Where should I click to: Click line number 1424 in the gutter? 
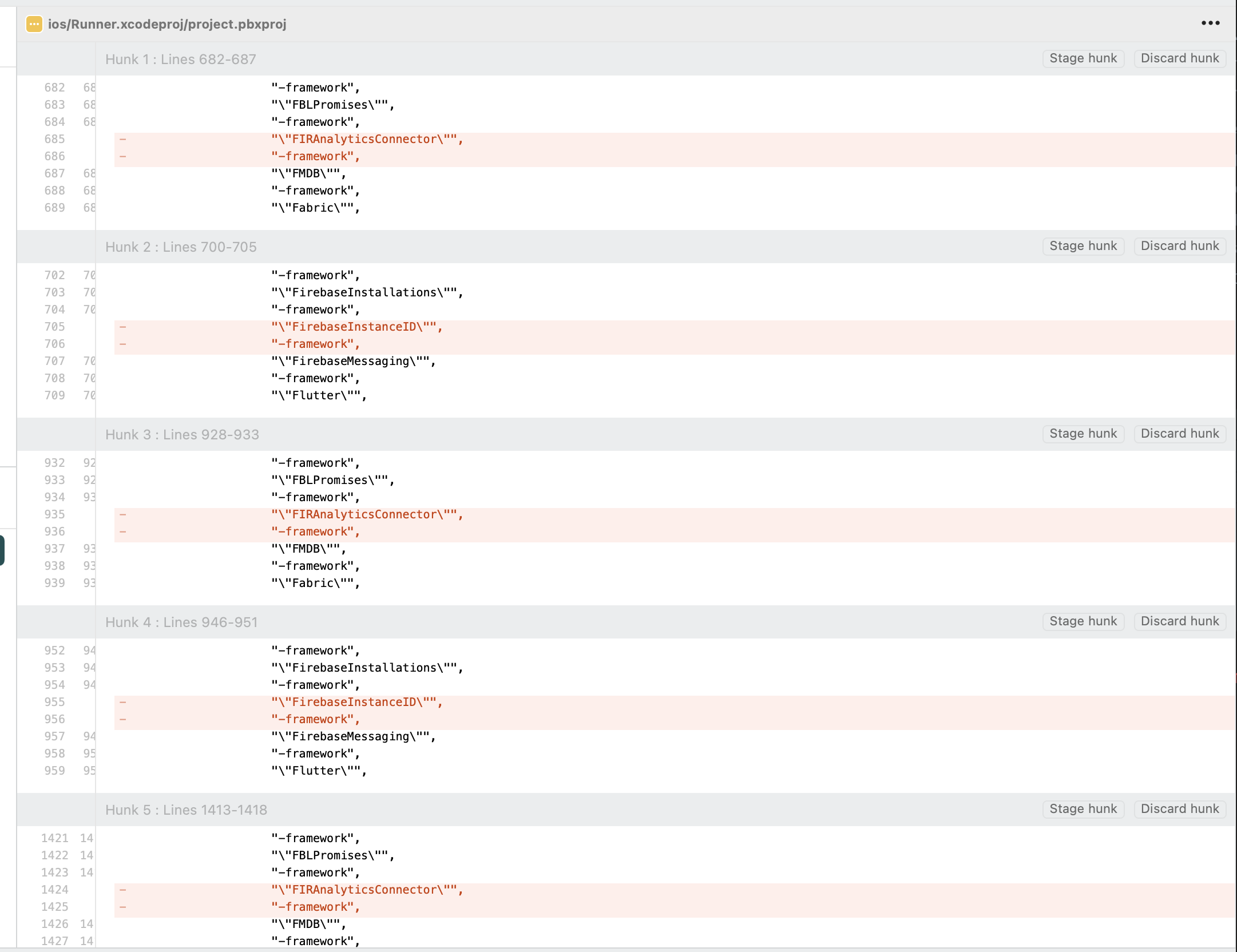point(54,890)
